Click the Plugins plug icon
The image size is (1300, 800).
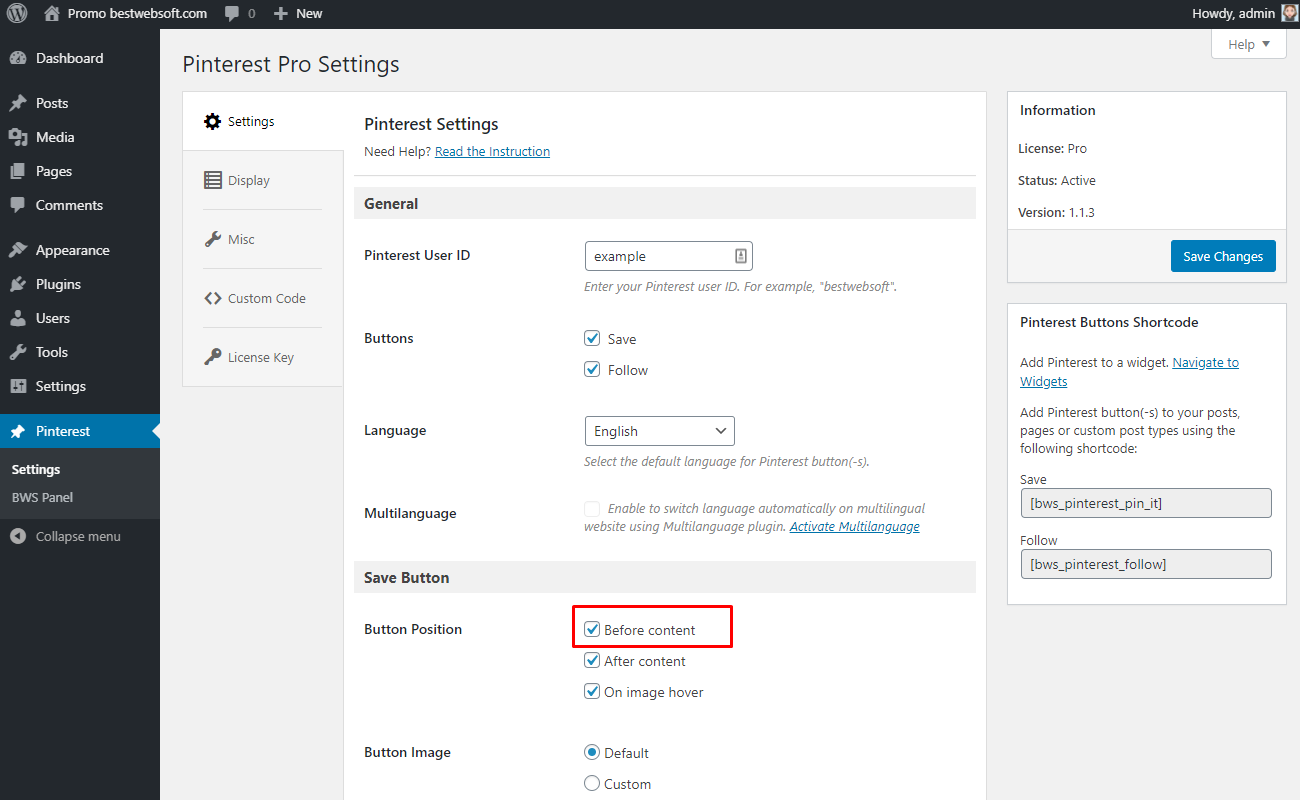(x=18, y=284)
